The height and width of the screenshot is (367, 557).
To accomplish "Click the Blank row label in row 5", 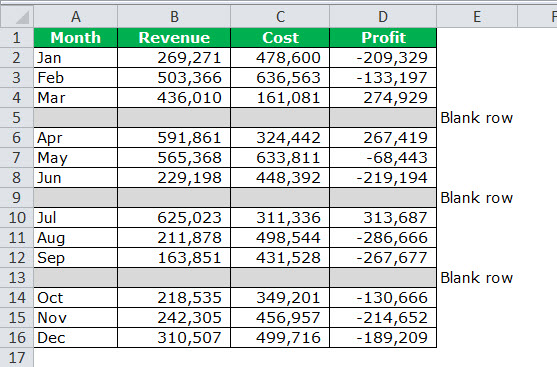I will pos(477,118).
